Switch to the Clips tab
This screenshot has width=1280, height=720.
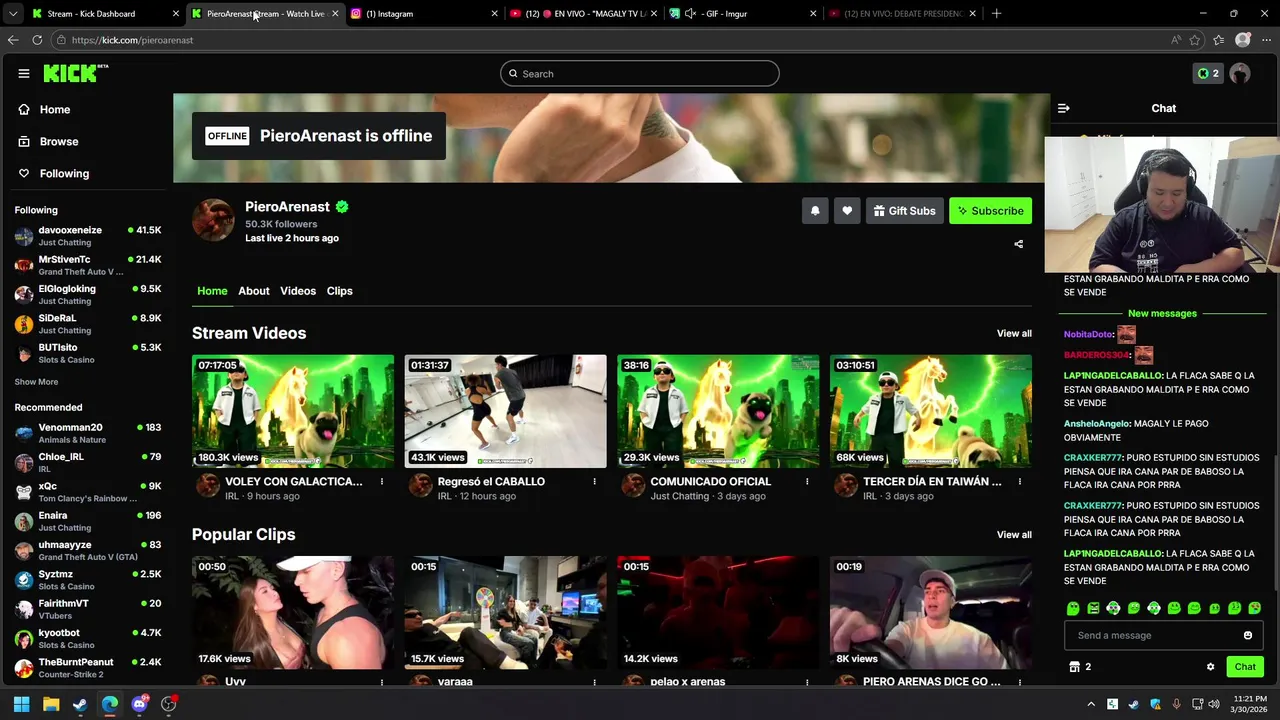pos(340,291)
